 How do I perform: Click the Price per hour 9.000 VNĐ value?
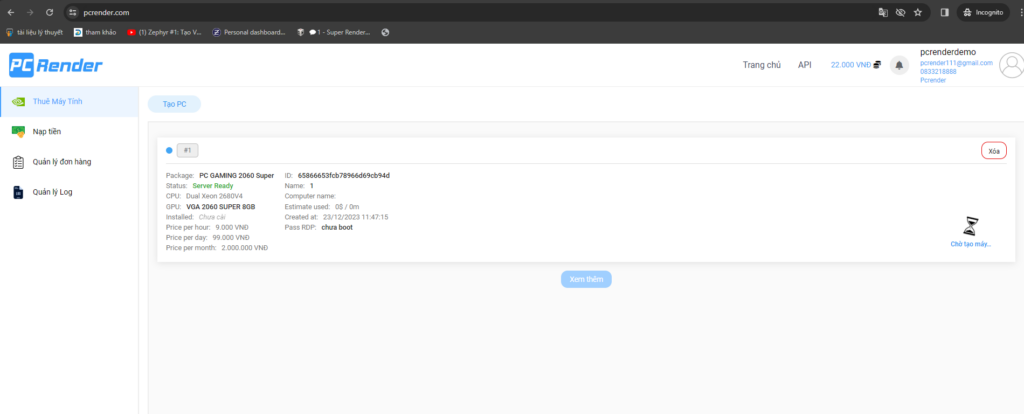232,227
